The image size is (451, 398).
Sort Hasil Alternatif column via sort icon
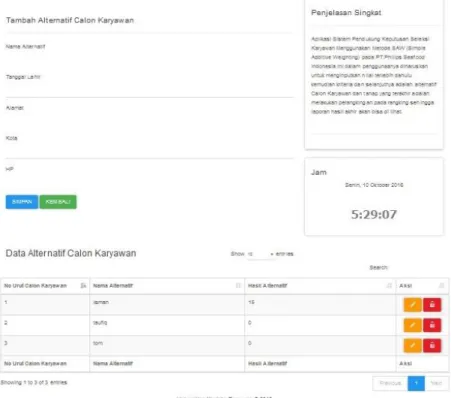pos(389,286)
